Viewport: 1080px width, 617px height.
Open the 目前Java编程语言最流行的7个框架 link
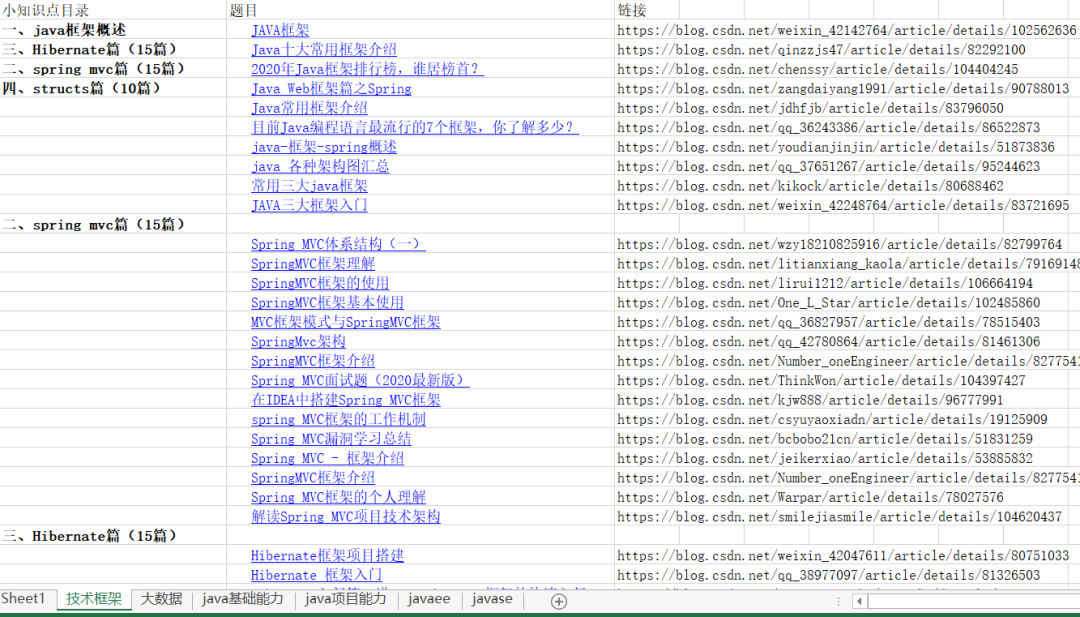point(415,127)
